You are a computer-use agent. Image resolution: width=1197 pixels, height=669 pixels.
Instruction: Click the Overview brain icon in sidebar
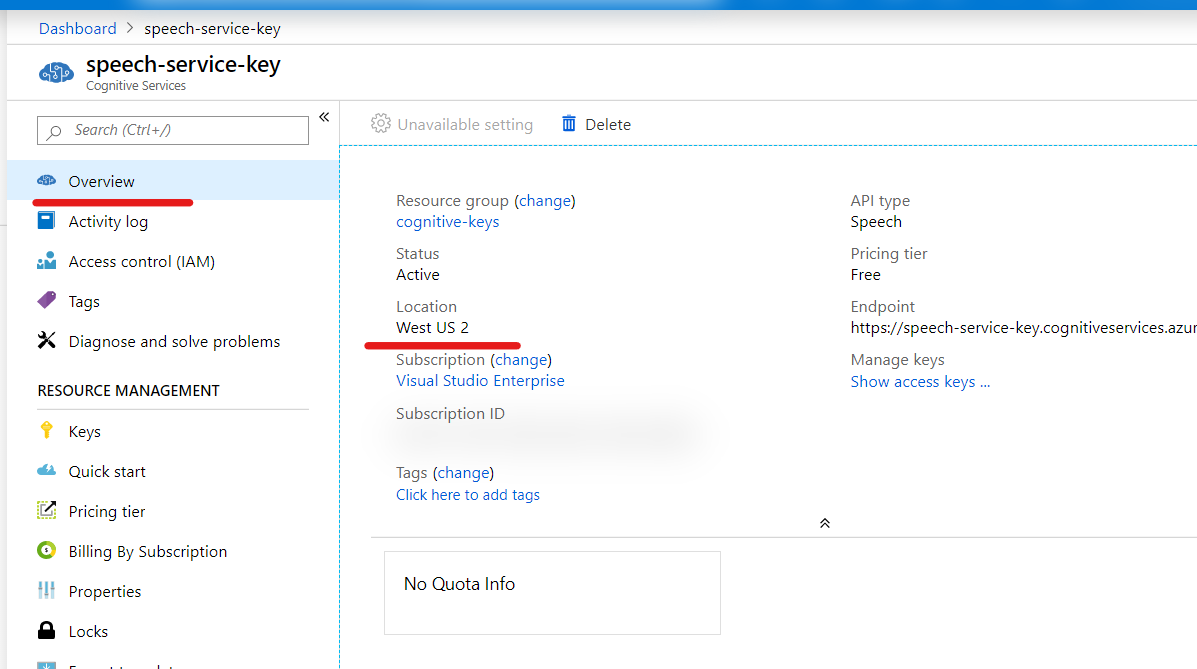[47, 181]
